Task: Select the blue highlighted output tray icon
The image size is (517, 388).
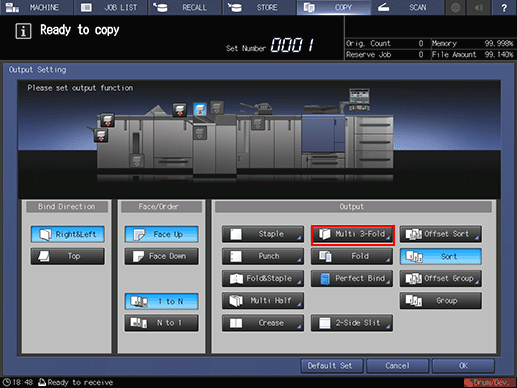Action: [x=200, y=109]
